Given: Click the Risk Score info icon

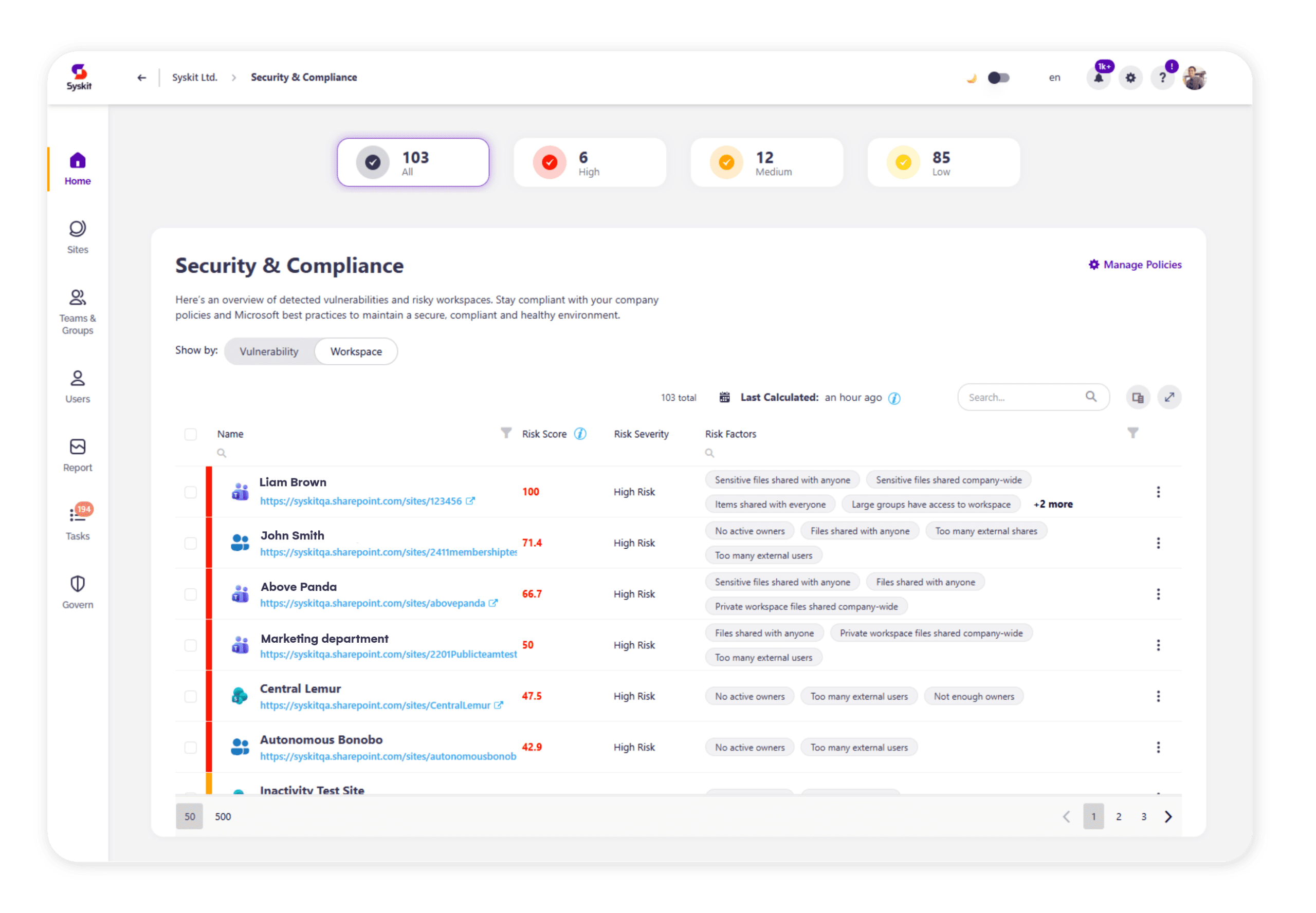Looking at the screenshot, I should click(580, 434).
